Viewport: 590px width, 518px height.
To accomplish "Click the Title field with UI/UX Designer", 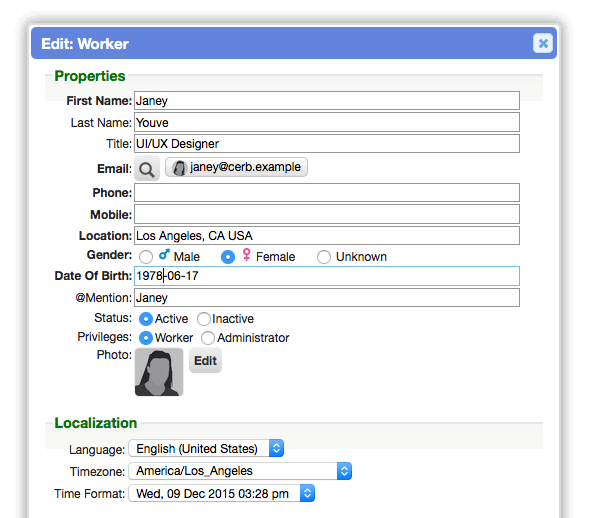I will coord(327,144).
